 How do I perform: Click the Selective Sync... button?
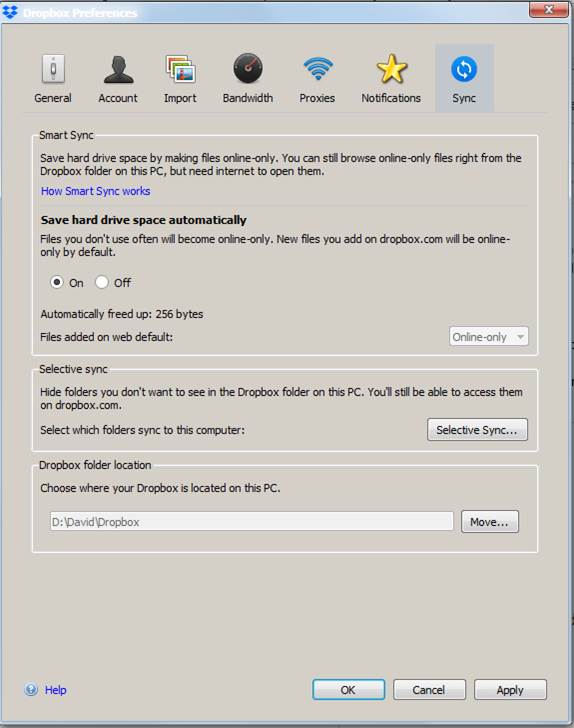click(477, 429)
